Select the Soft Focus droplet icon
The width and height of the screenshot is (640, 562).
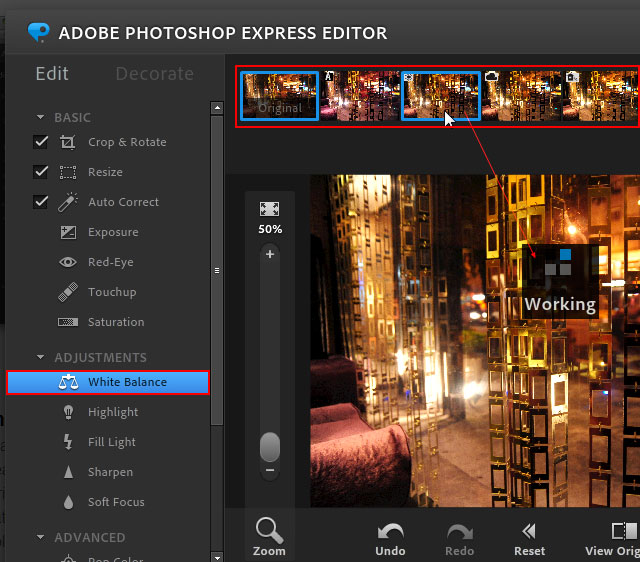[68, 502]
